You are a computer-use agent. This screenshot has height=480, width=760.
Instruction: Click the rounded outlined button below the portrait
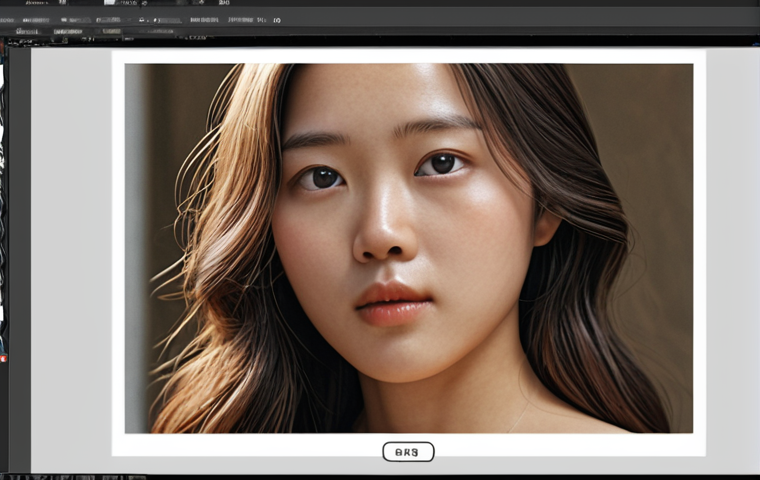408,452
